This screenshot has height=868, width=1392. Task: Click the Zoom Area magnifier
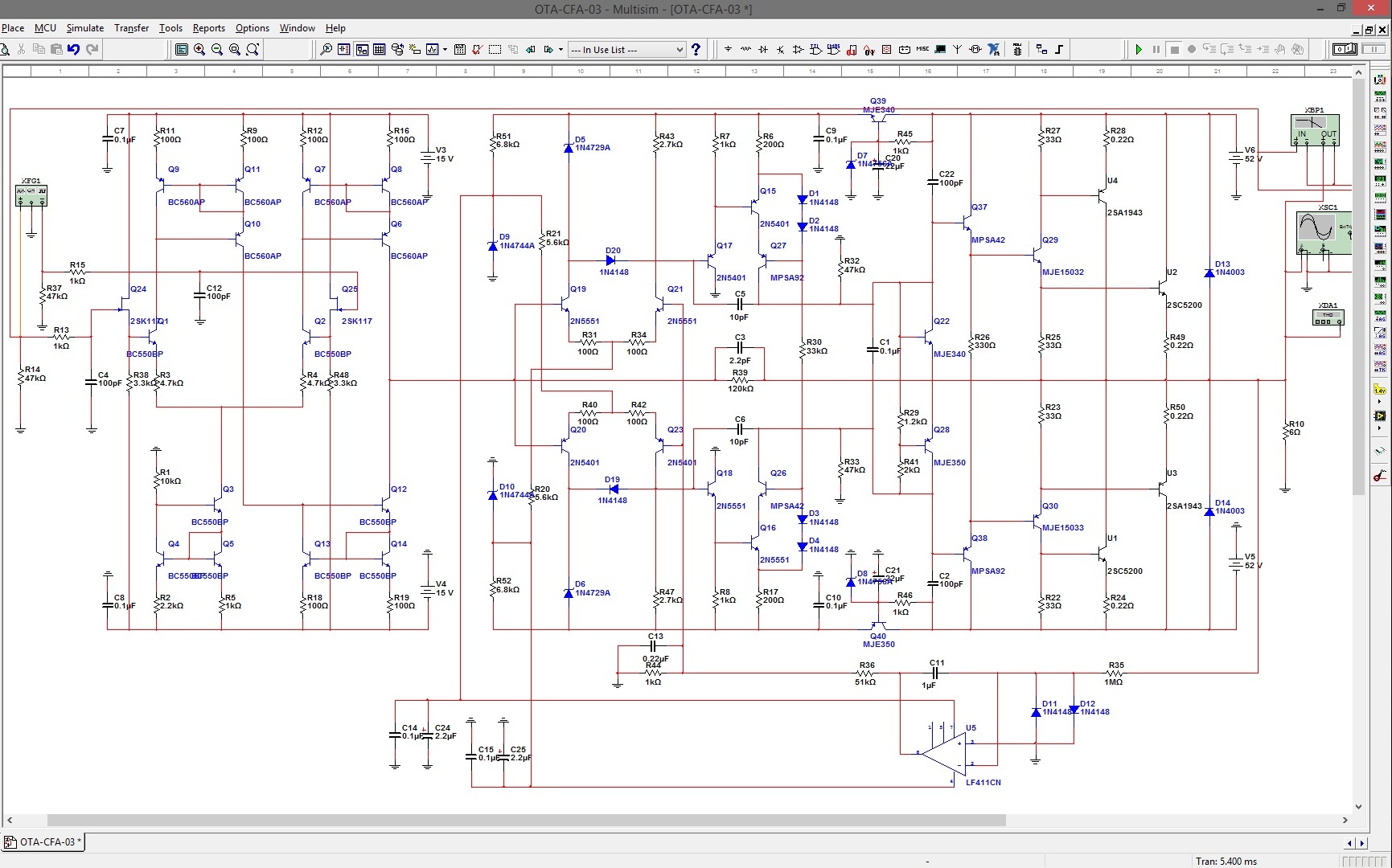(235, 50)
